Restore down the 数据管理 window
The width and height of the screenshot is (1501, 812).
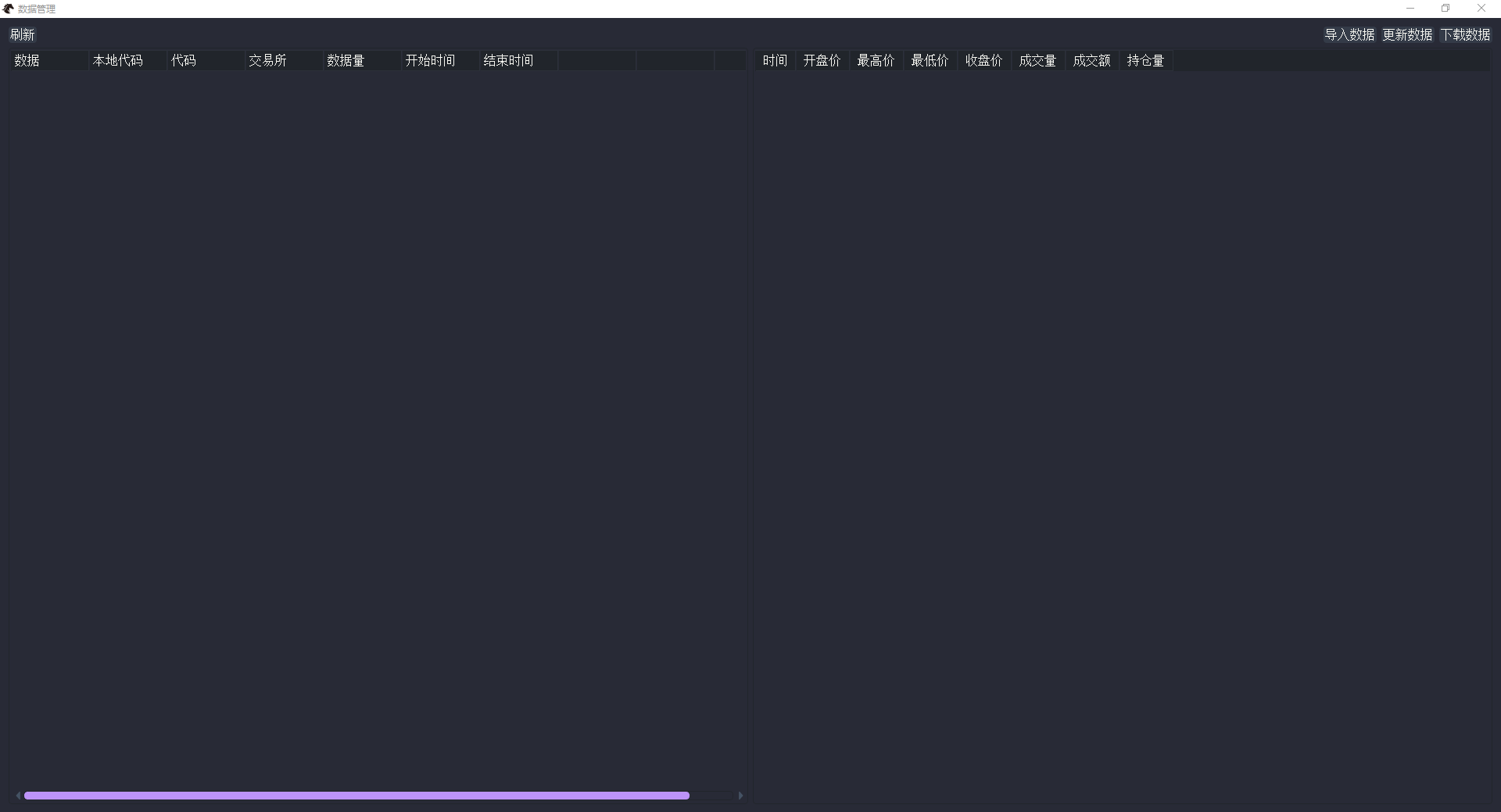pyautogui.click(x=1445, y=9)
